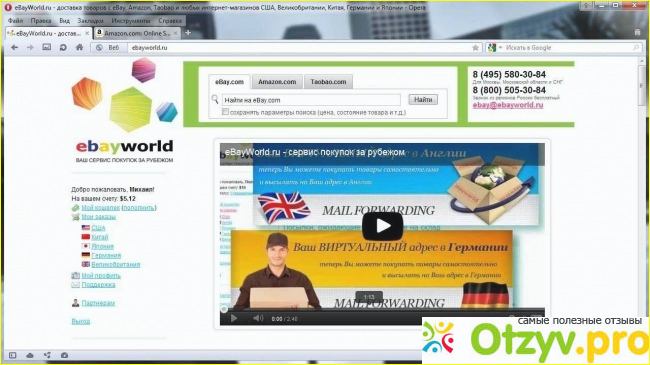650x365 pixels.
Task: Reload the page with the refresh icon
Action: [x=63, y=48]
